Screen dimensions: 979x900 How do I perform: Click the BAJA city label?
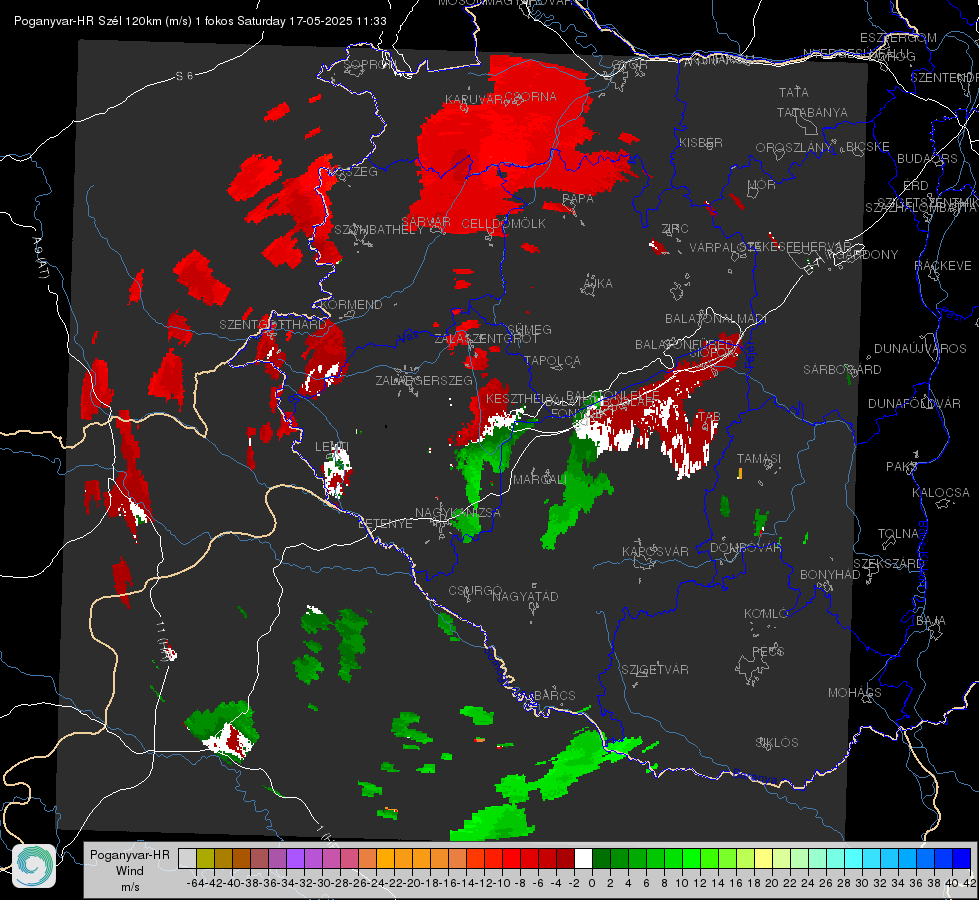point(930,620)
